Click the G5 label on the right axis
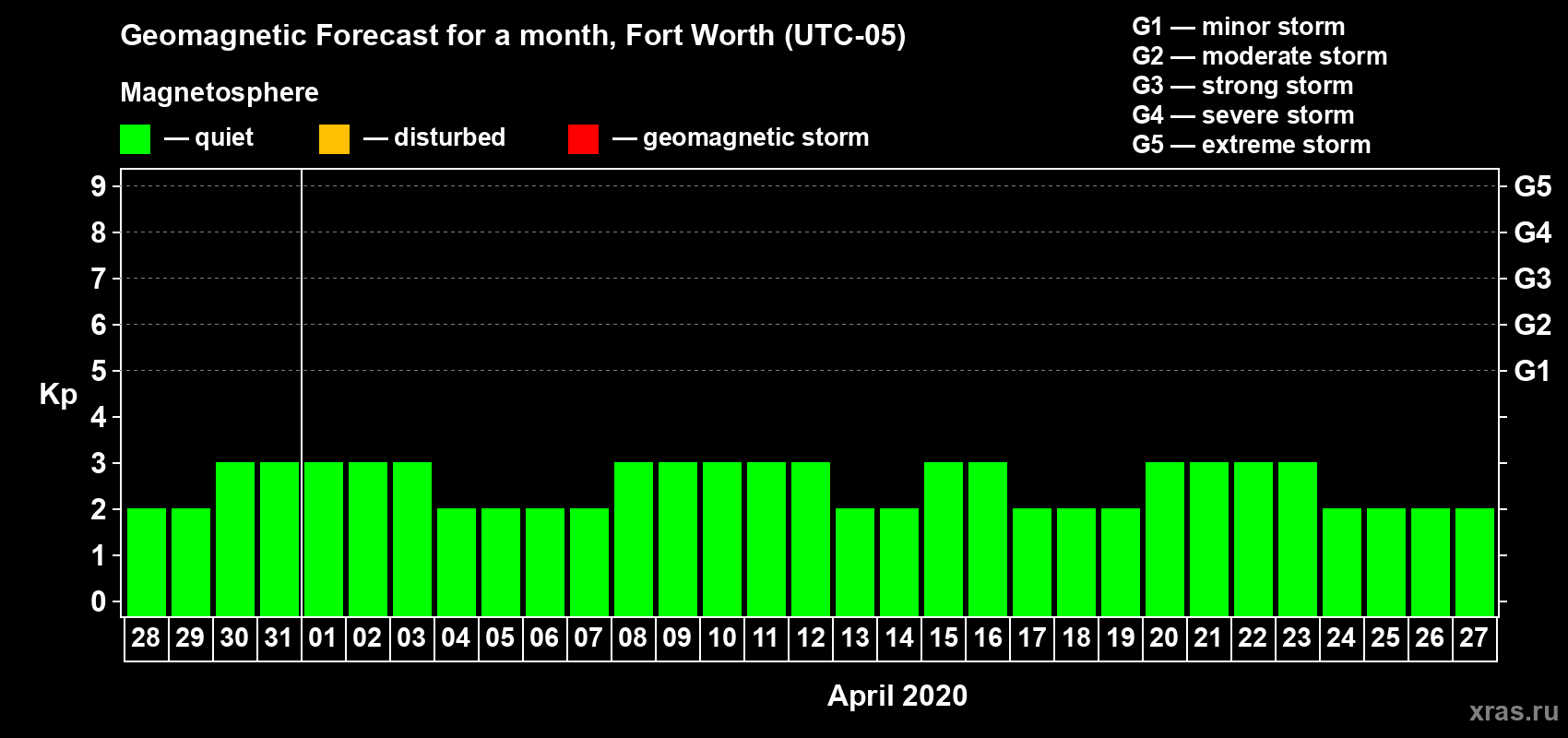1568x738 pixels. tap(1533, 186)
